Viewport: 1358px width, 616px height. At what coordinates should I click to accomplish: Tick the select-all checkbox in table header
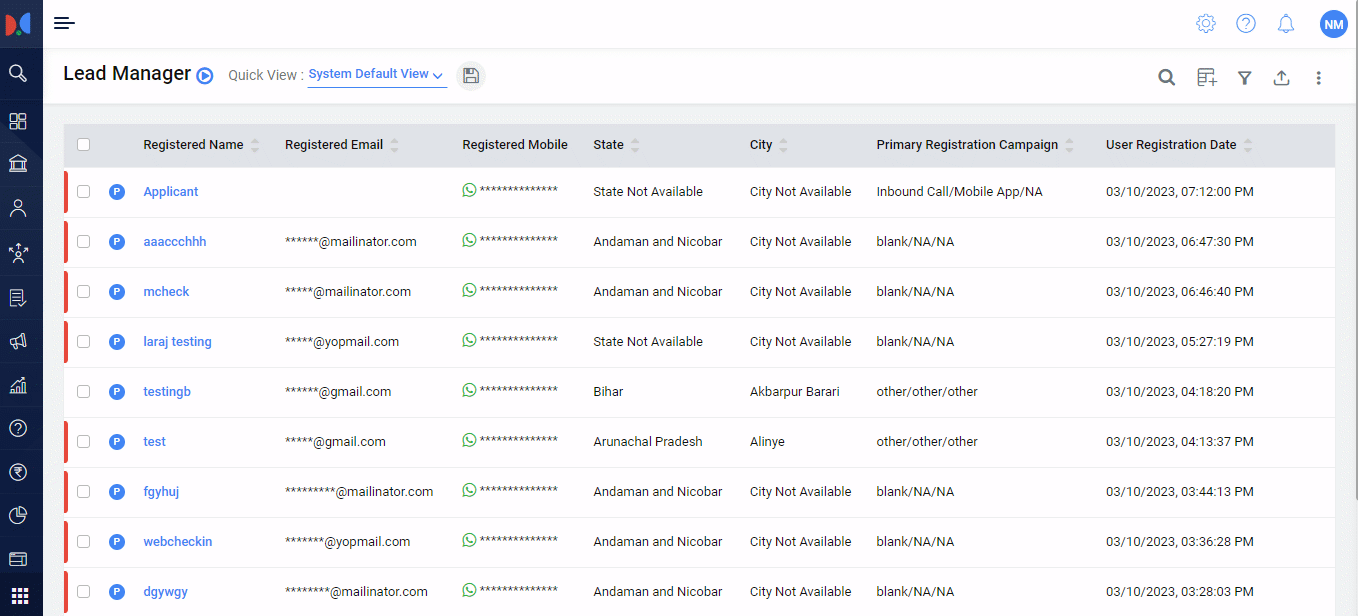[x=84, y=145]
